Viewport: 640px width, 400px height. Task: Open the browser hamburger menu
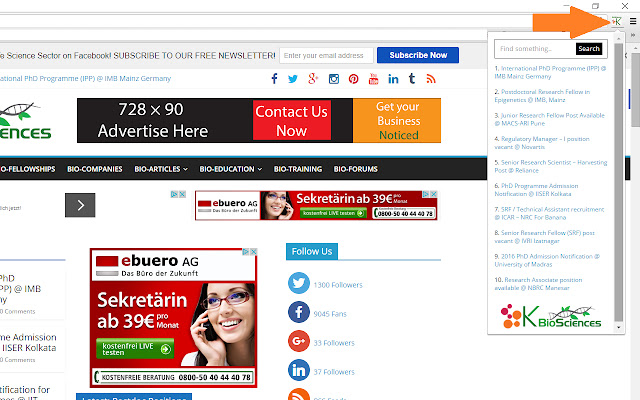(x=629, y=23)
